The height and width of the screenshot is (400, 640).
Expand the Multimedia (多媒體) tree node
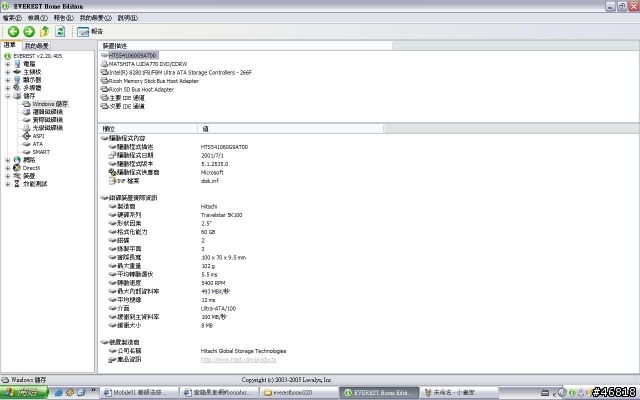pyautogui.click(x=7, y=88)
